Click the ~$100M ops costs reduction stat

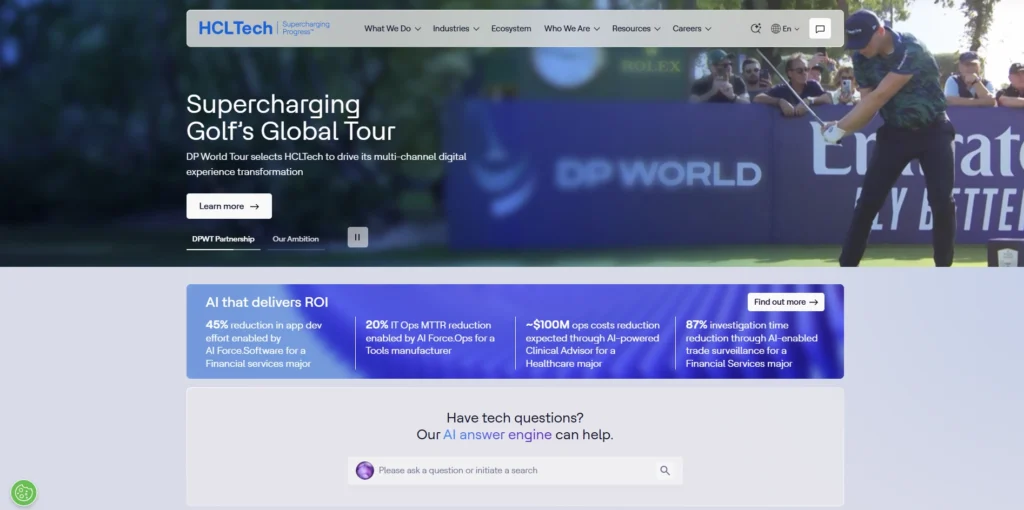(x=593, y=344)
